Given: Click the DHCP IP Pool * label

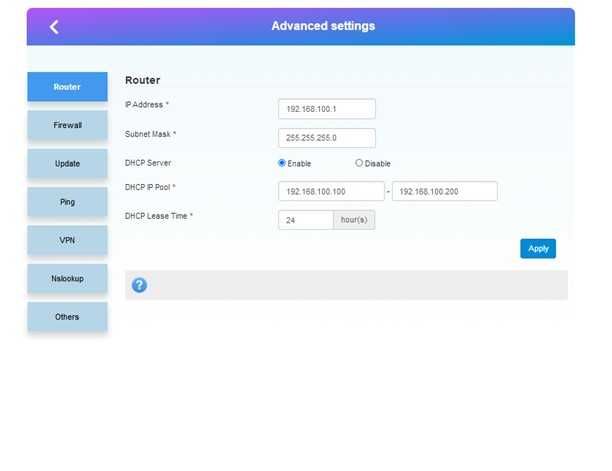Looking at the screenshot, I should coord(150,187).
